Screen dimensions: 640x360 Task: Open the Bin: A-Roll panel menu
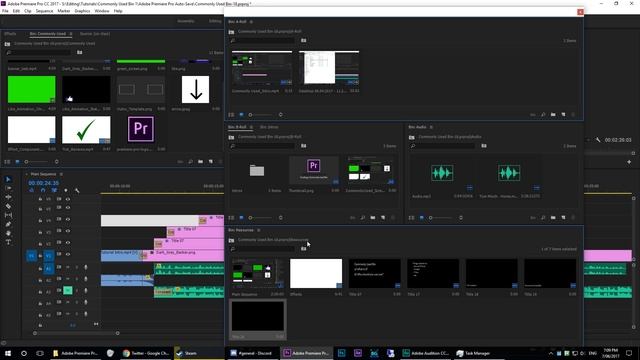[251, 22]
